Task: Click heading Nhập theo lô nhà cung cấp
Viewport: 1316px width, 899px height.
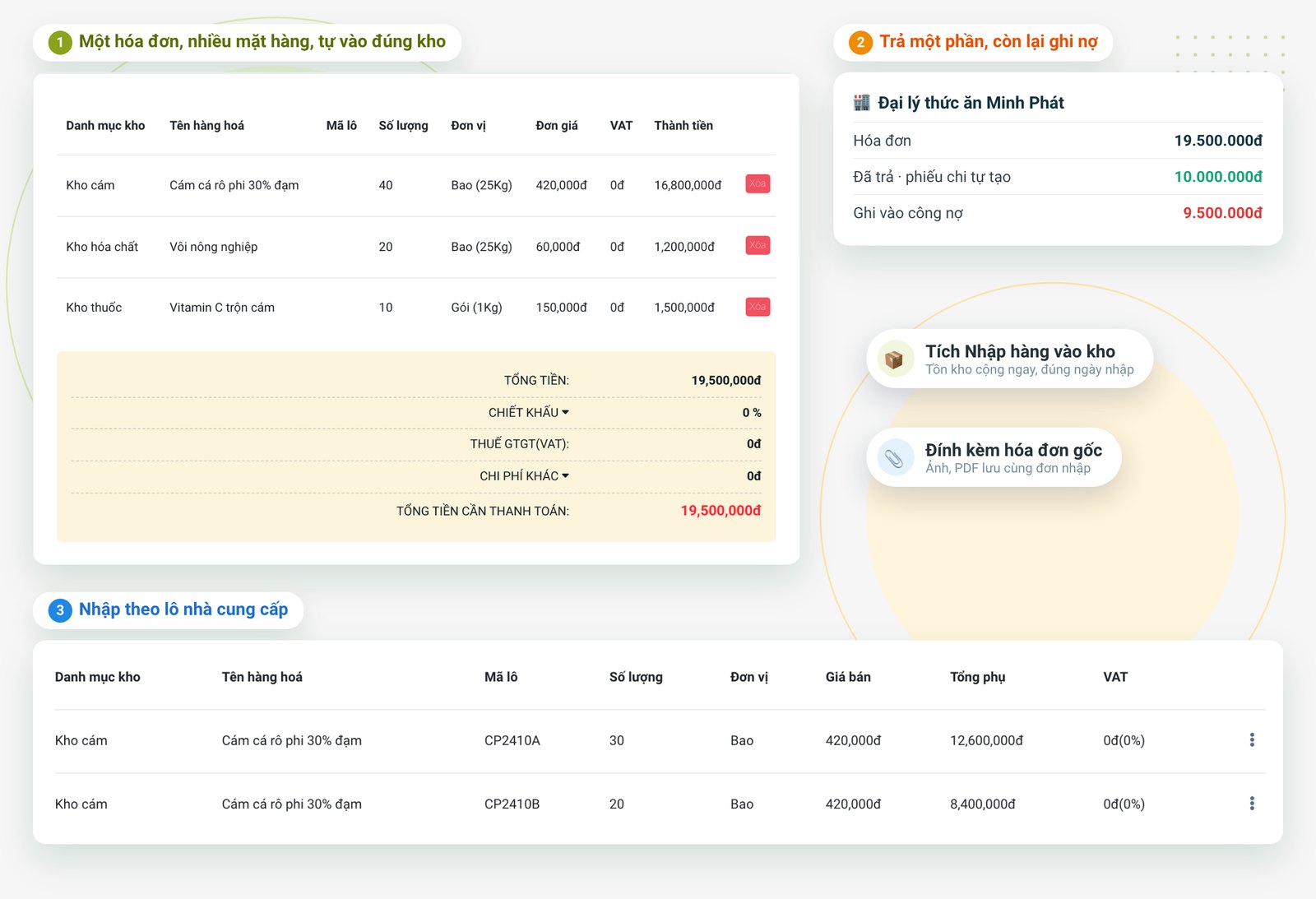Action: click(x=183, y=609)
